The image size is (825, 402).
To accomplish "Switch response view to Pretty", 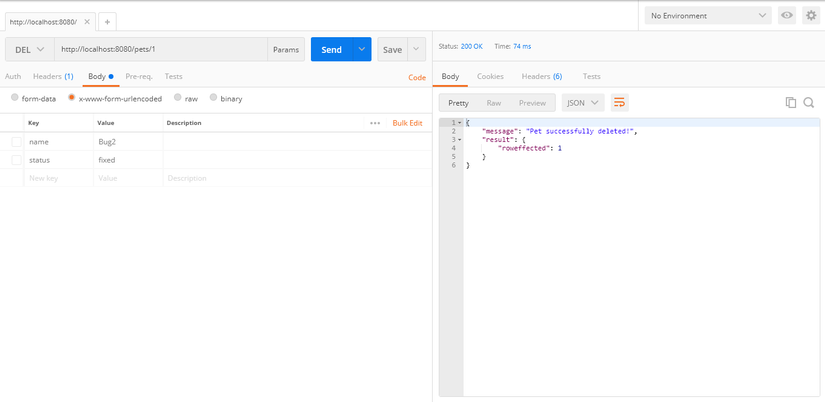I will pos(458,103).
